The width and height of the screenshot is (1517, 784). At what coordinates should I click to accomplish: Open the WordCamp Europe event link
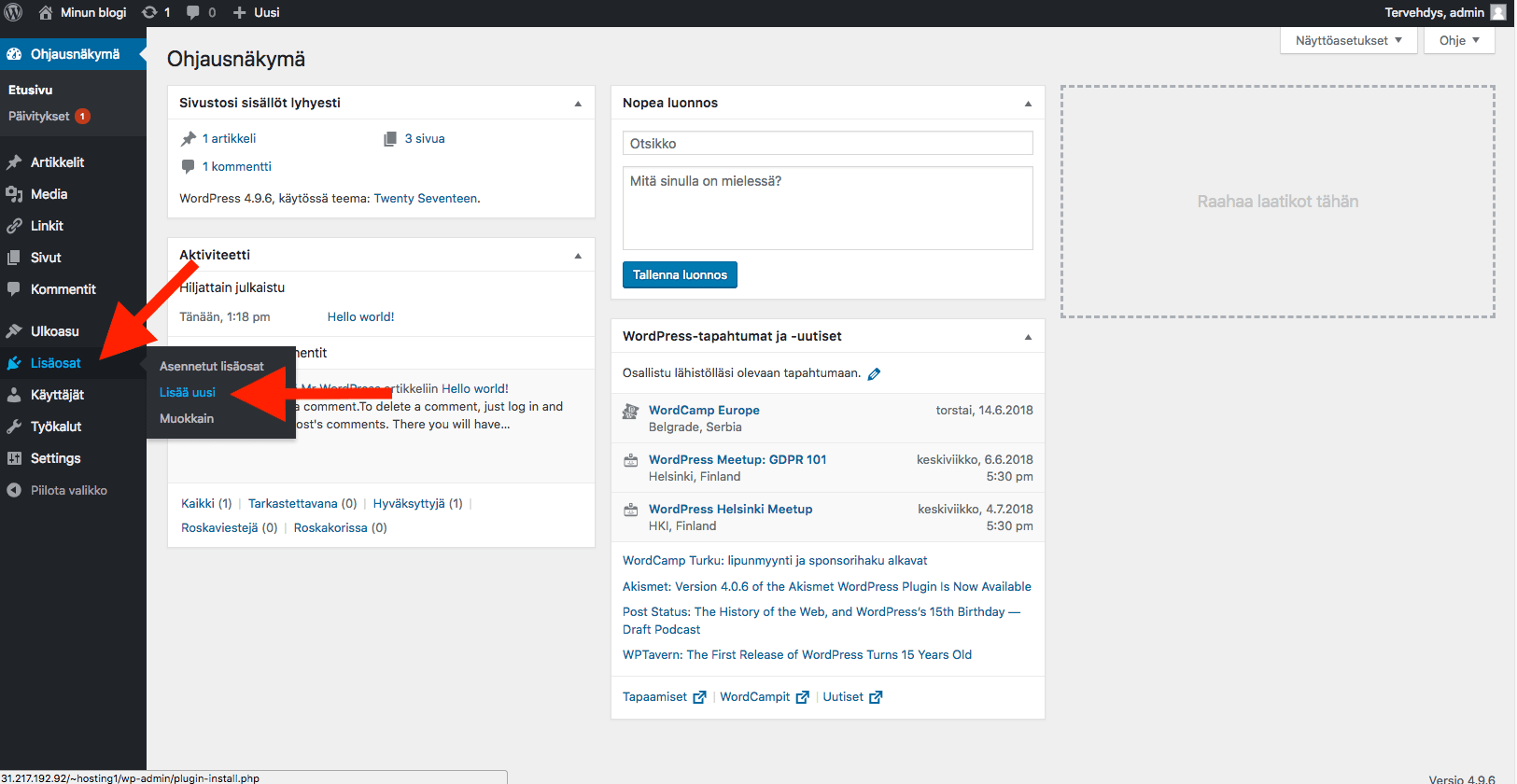pos(704,410)
